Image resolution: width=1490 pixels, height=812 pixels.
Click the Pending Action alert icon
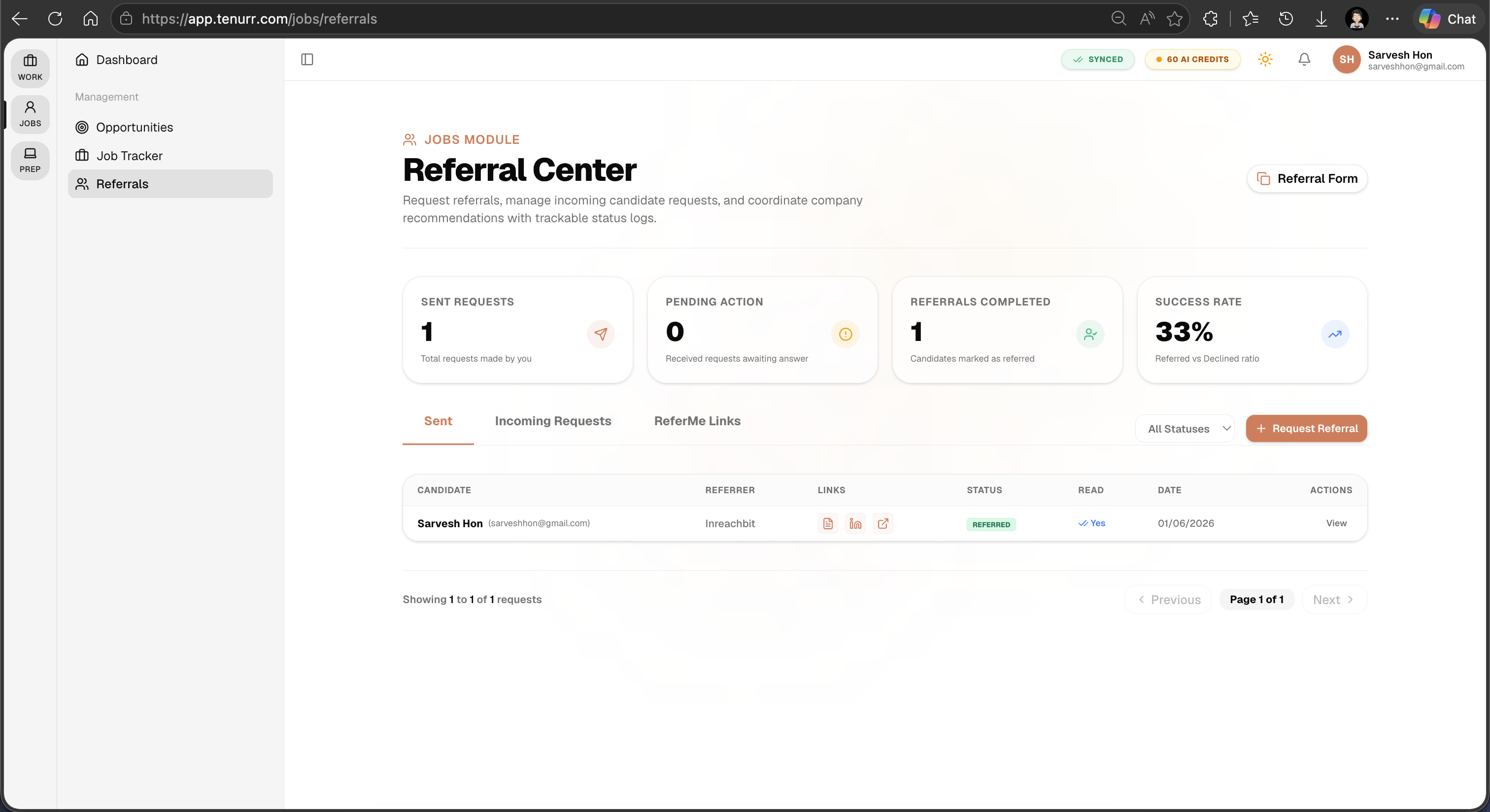845,334
